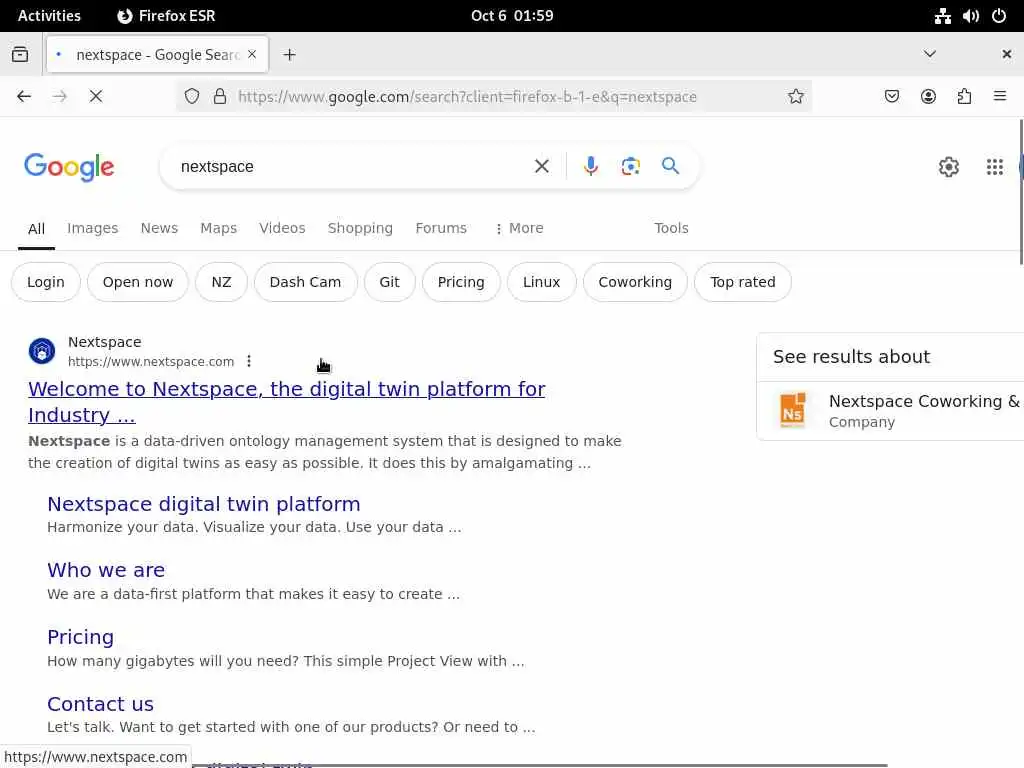
Task: Start a search by voice
Action: coord(590,167)
